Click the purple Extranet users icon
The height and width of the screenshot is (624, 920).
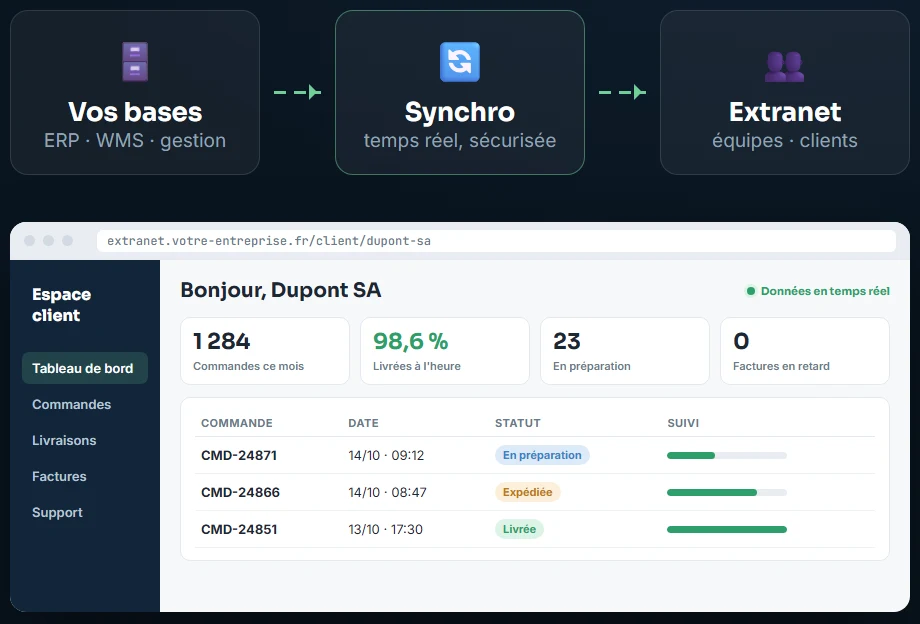[x=784, y=67]
